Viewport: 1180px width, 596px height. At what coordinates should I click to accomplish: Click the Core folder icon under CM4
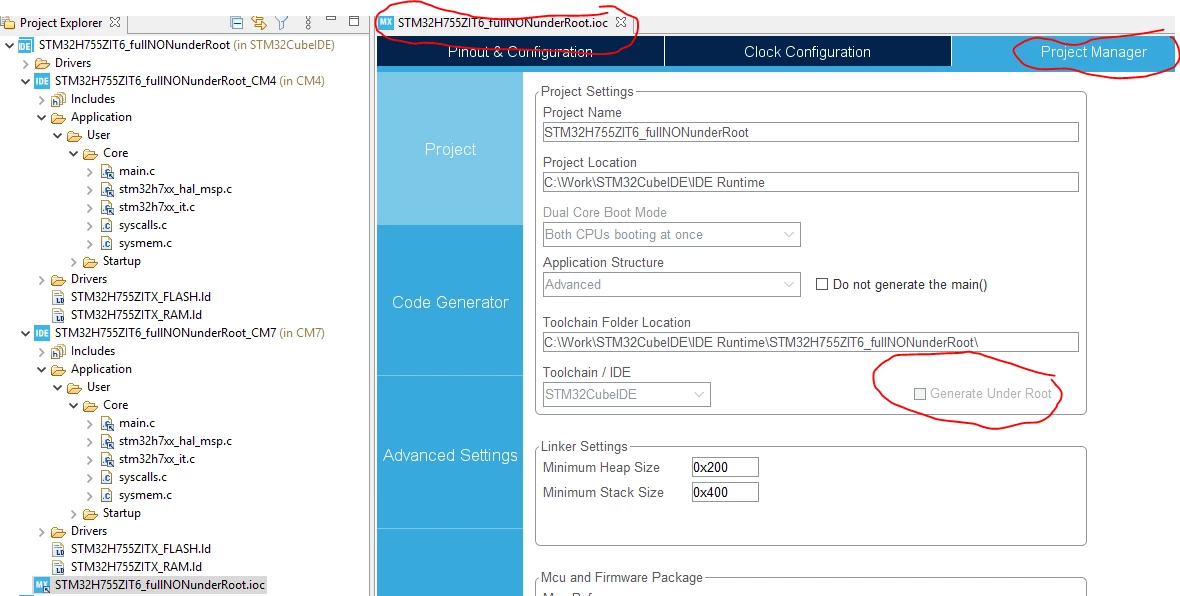tap(90, 154)
